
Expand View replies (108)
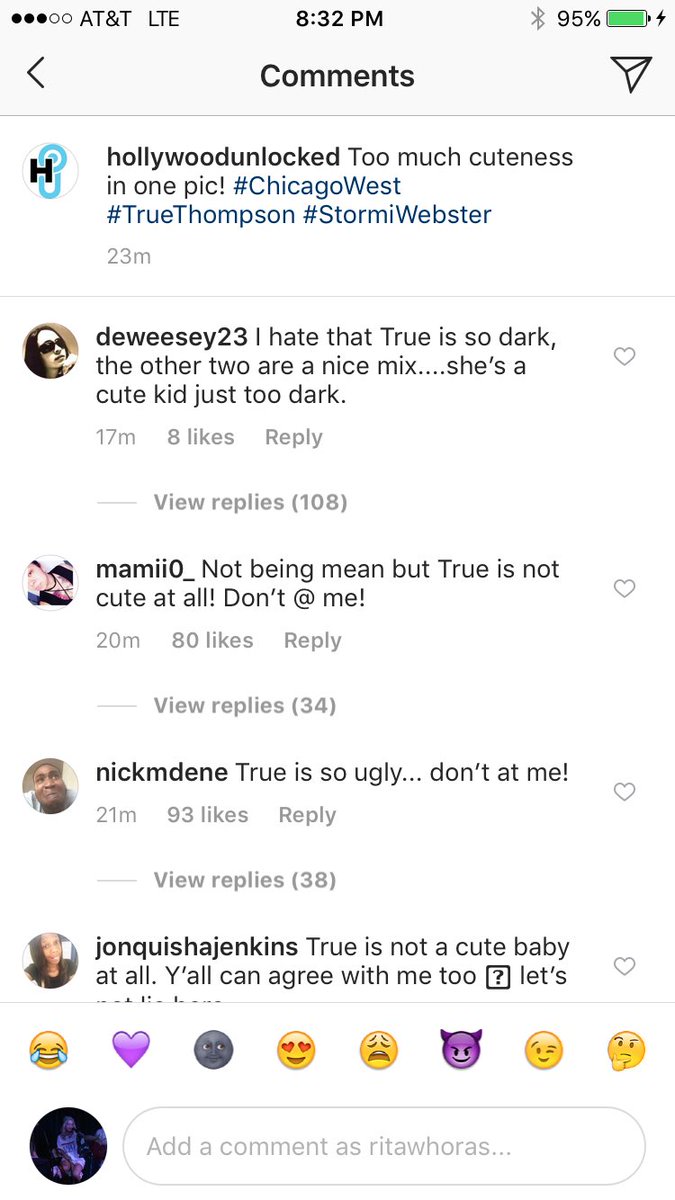pyautogui.click(x=250, y=502)
